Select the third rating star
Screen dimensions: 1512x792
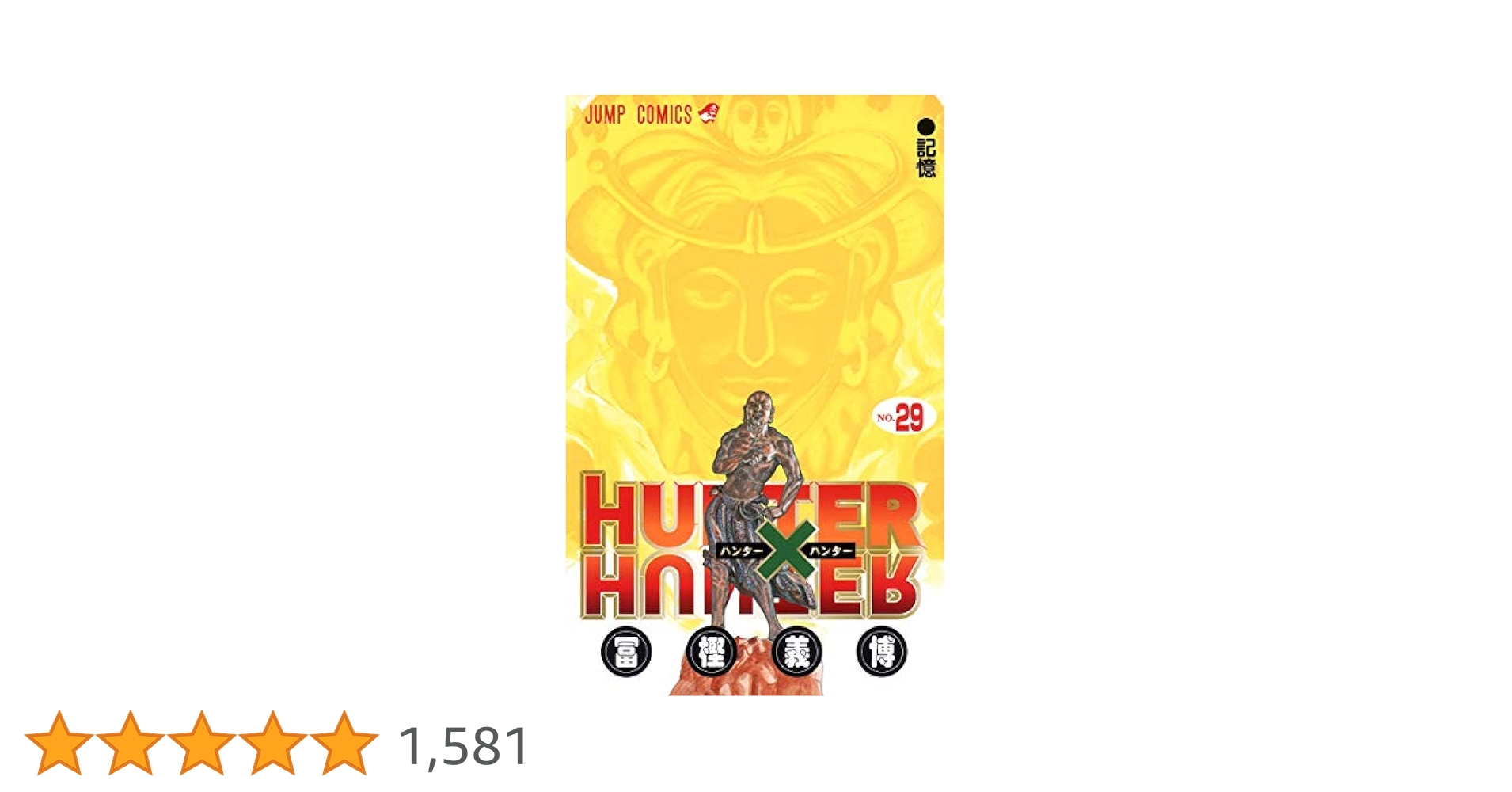[x=202, y=743]
